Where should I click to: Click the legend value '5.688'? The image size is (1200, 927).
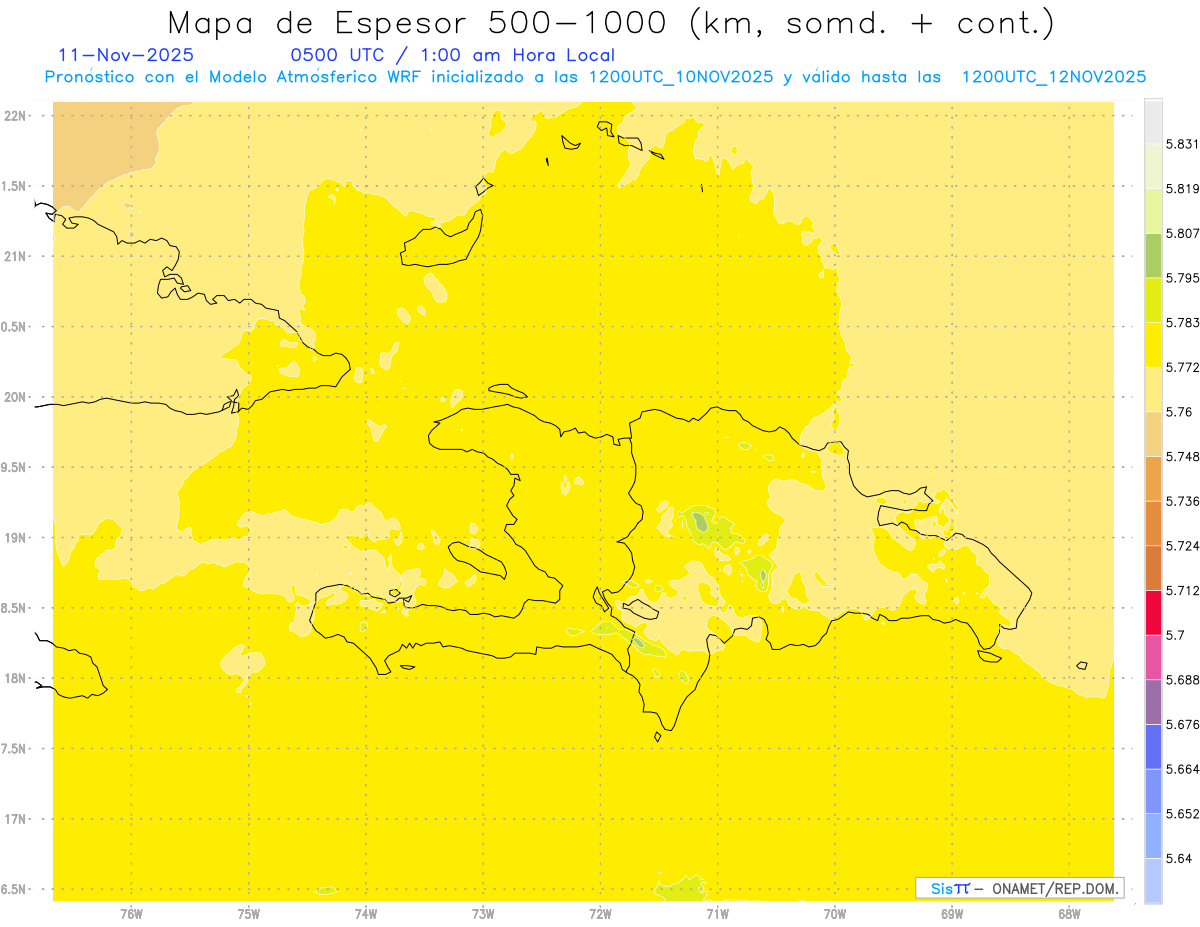point(1182,680)
